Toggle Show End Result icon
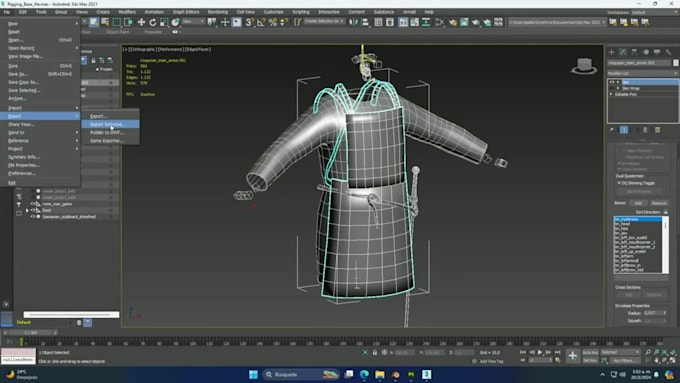Image resolution: width=680 pixels, height=383 pixels. [624, 130]
